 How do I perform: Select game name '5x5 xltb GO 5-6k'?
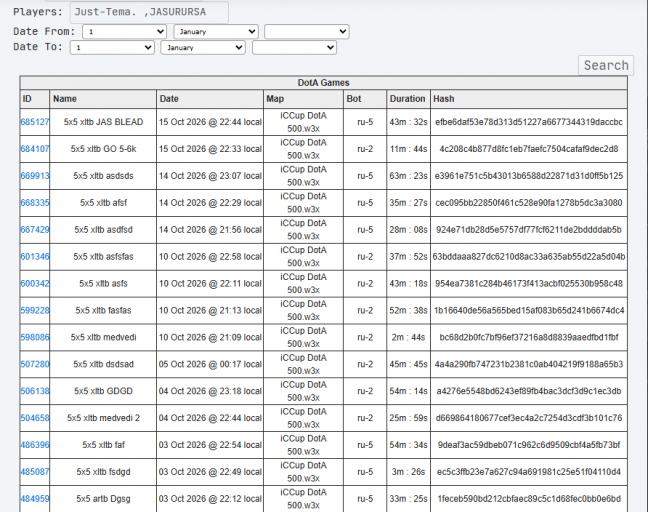[103, 149]
